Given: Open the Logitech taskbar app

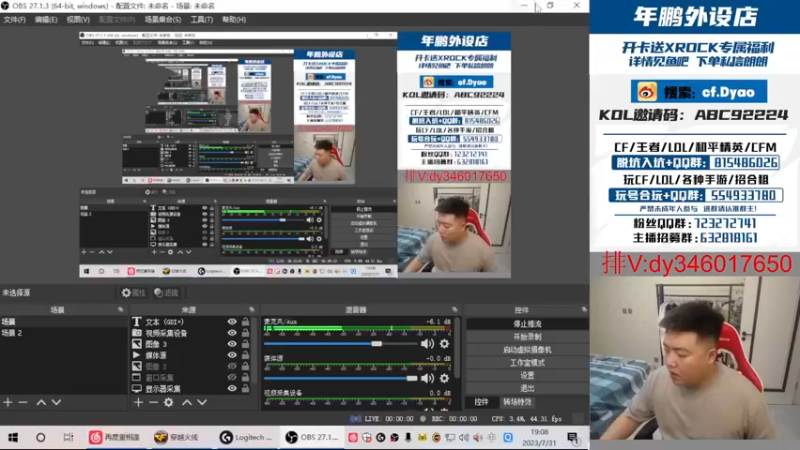Looking at the screenshot, I should 246,437.
